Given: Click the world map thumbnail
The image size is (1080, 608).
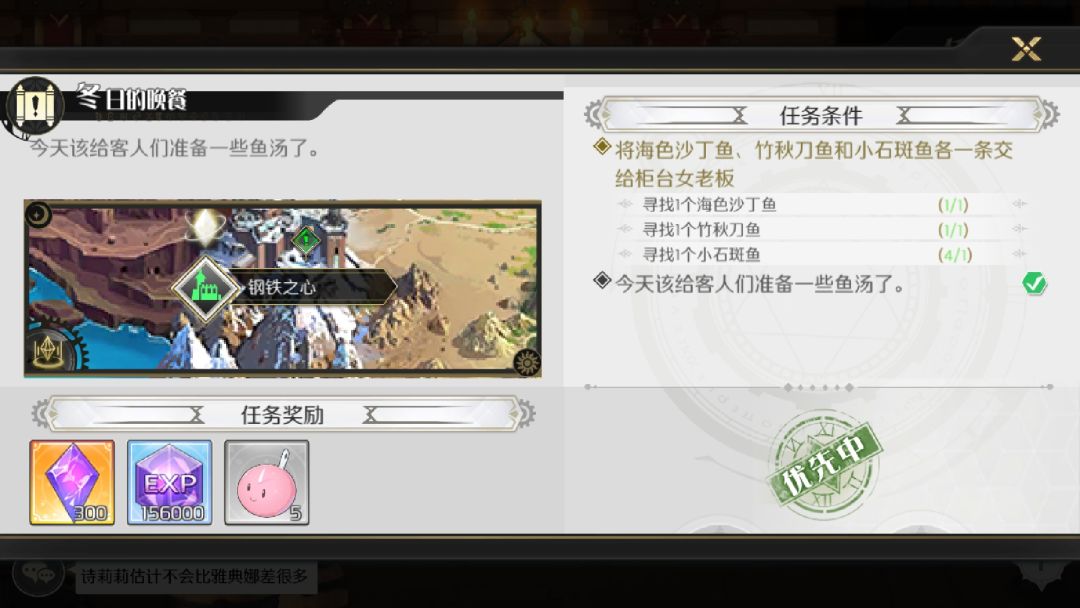Looking at the screenshot, I should point(282,289).
